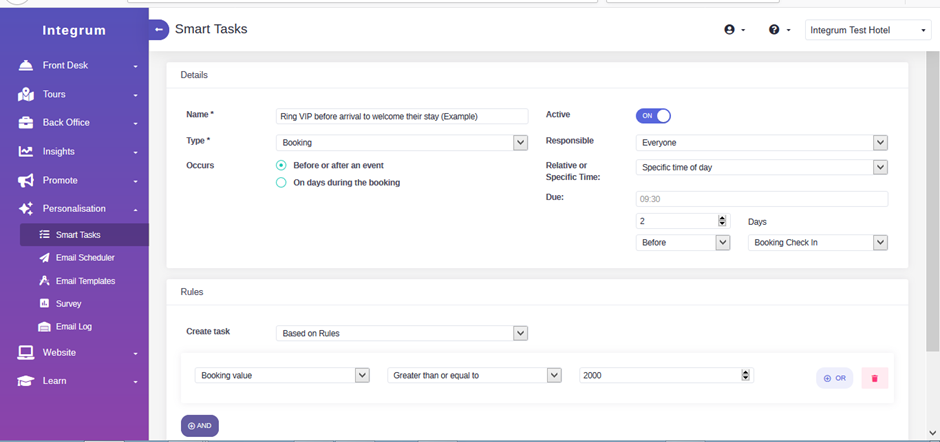940x442 pixels.
Task: Click the Front Desk bell icon
Action: tap(26, 65)
